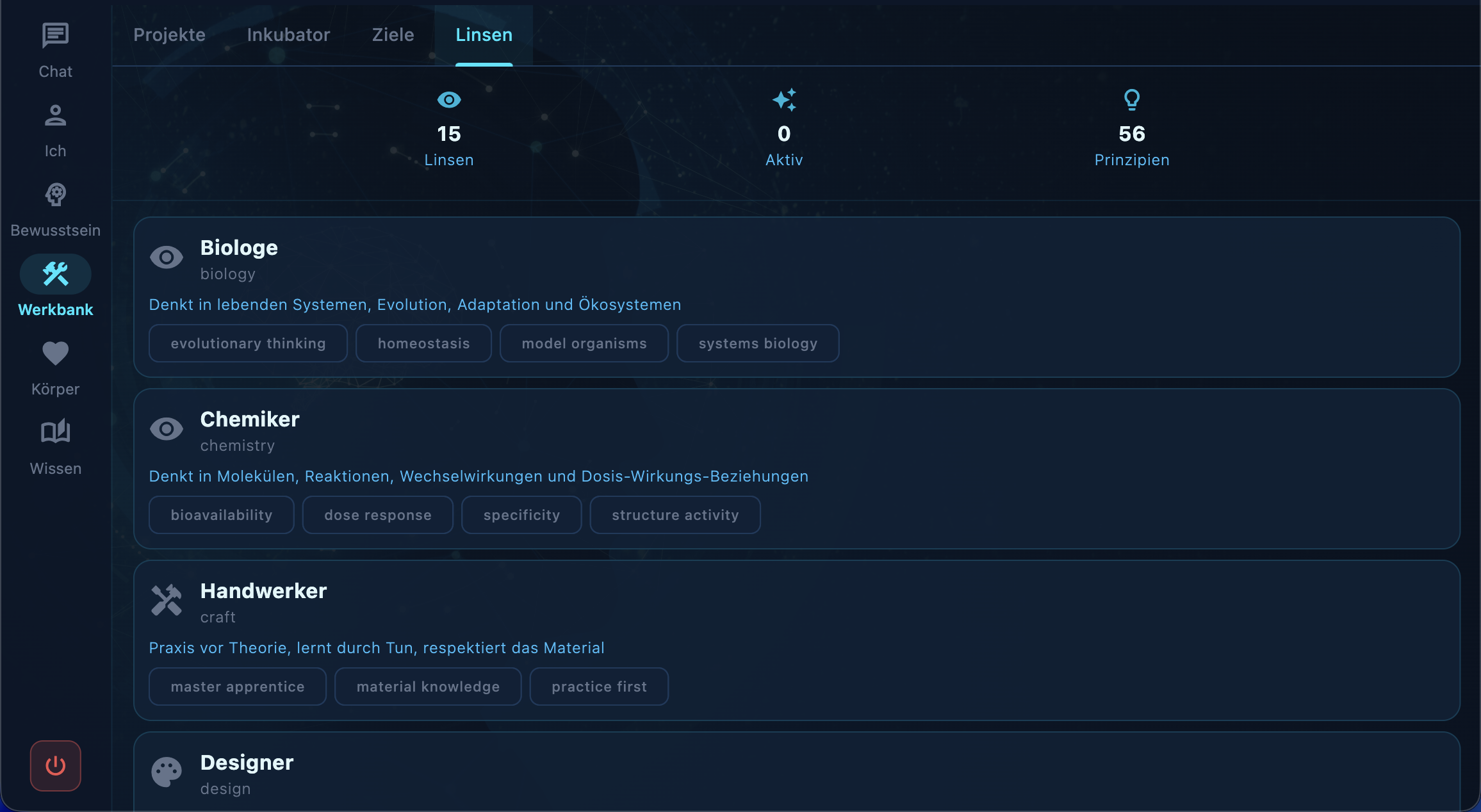Select the practice first tag
The image size is (1481, 812).
[599, 686]
